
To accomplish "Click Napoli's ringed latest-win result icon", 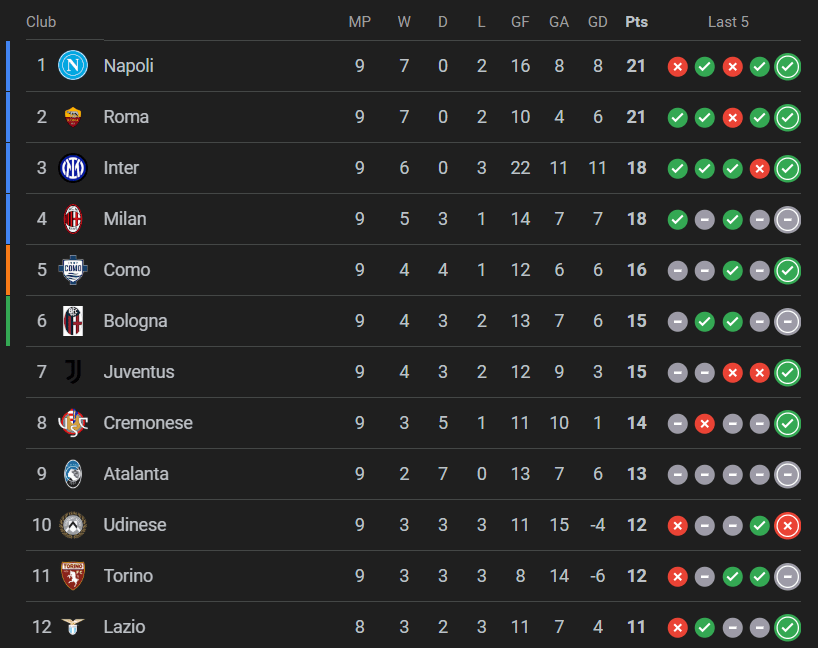I will (x=788, y=66).
